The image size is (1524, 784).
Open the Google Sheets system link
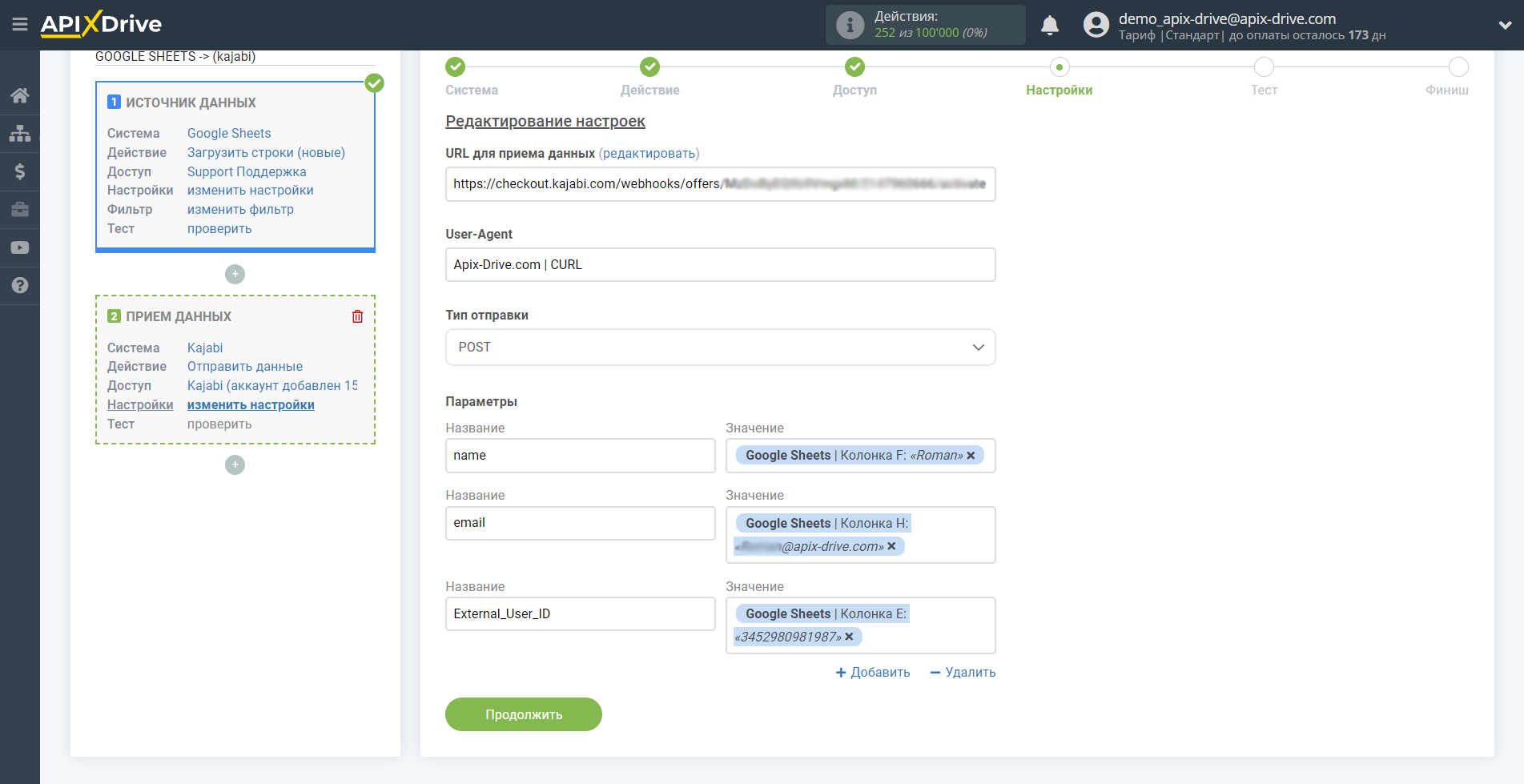229,134
